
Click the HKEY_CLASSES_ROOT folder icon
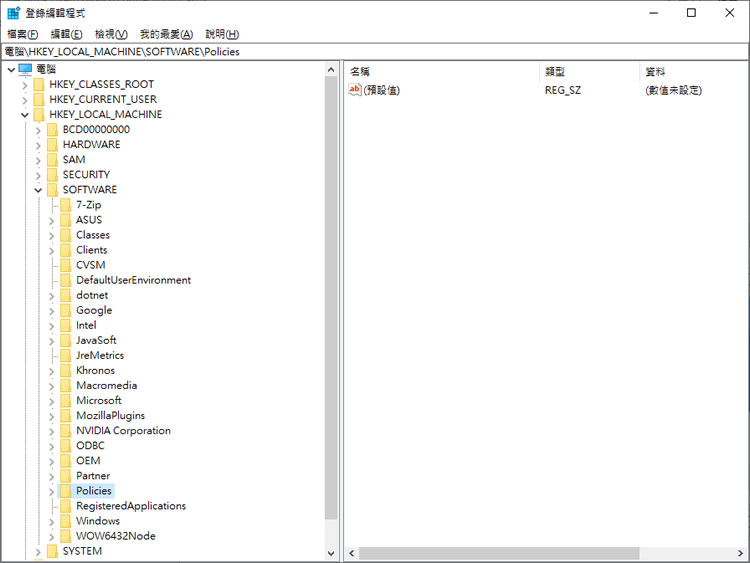(39, 85)
